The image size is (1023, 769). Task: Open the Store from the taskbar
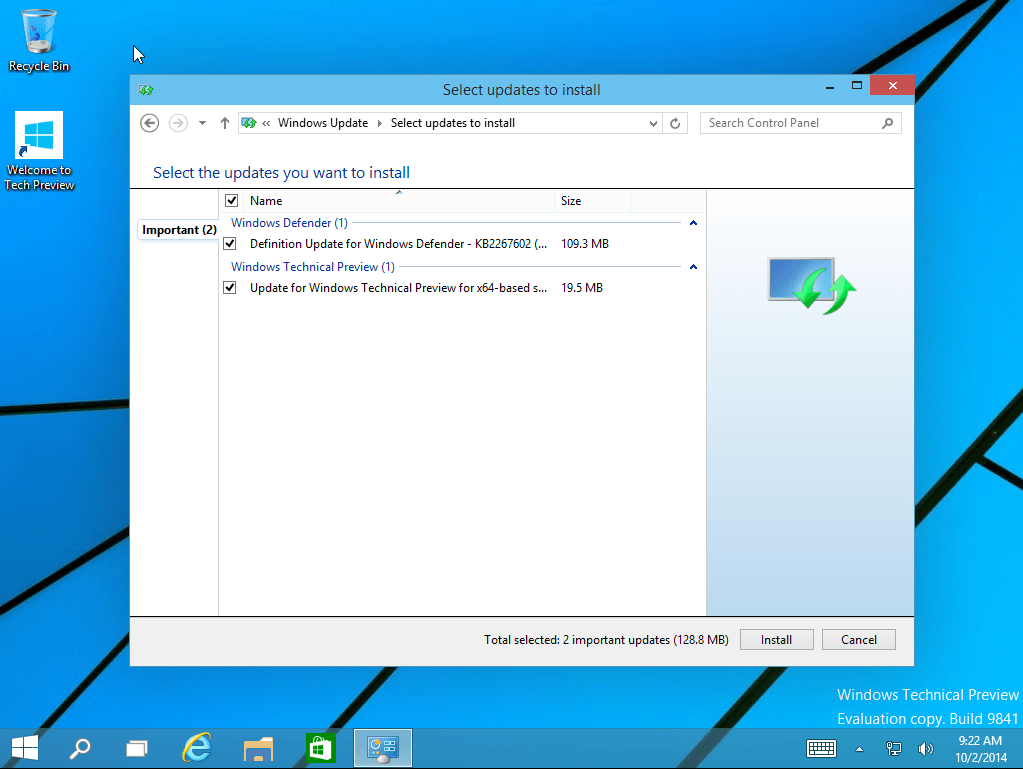320,748
